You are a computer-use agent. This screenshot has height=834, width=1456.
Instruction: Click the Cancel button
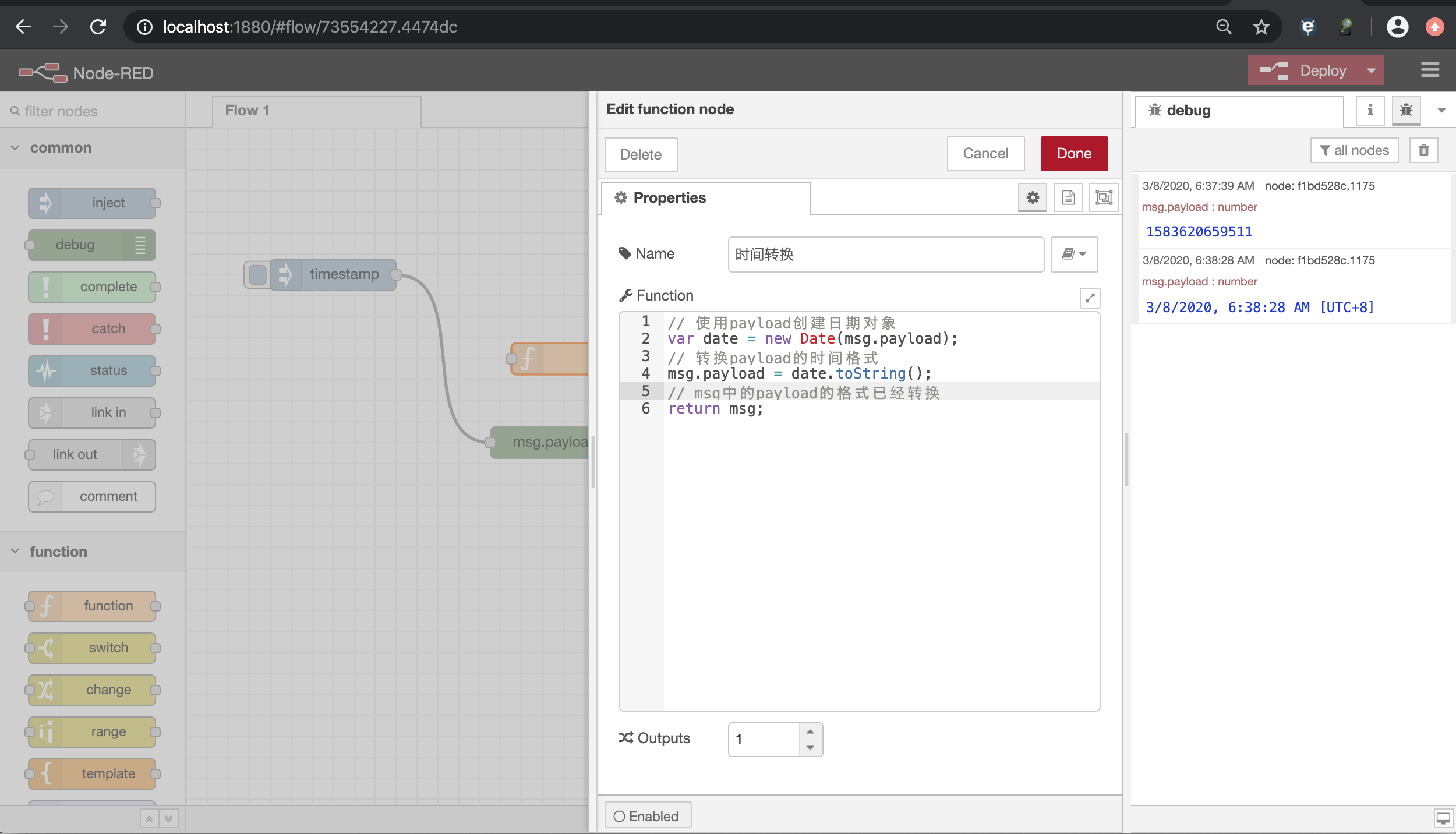(x=985, y=153)
